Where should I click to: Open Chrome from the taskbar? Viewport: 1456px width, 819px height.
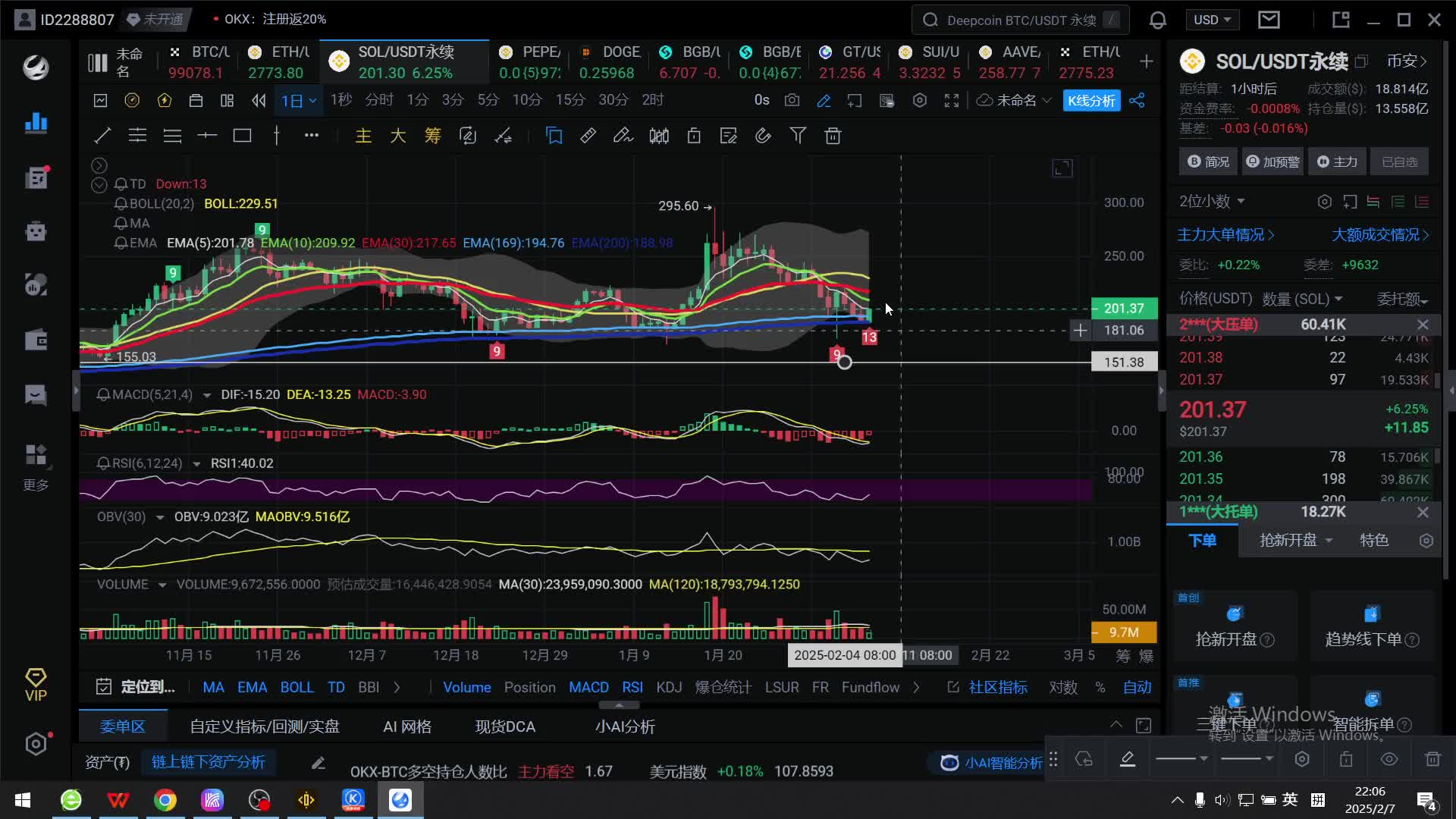[165, 800]
